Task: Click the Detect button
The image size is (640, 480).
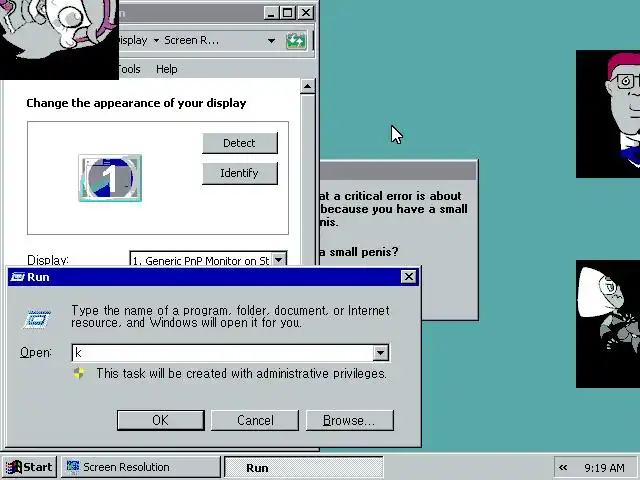Action: click(240, 143)
